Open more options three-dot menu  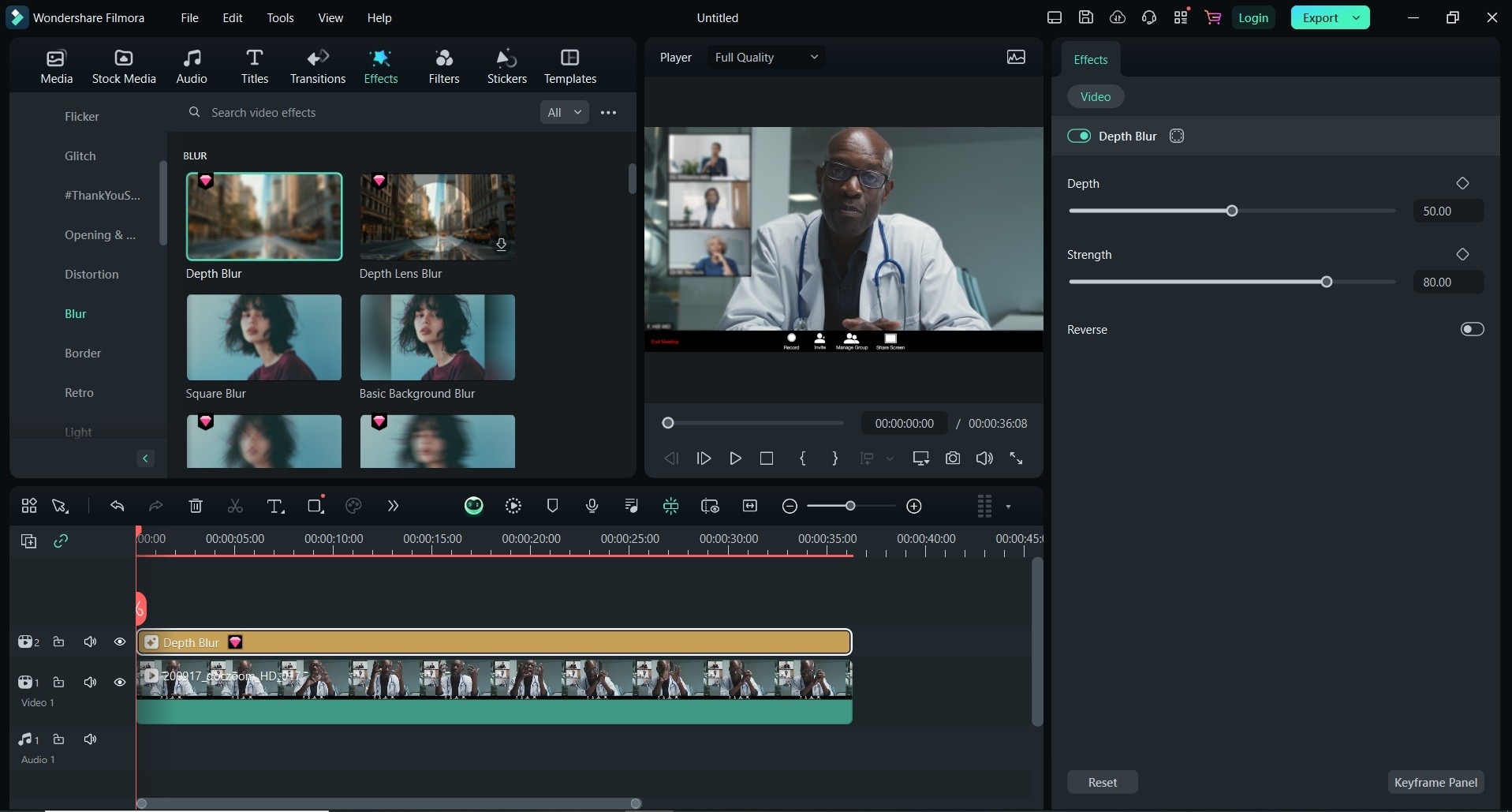(x=608, y=112)
